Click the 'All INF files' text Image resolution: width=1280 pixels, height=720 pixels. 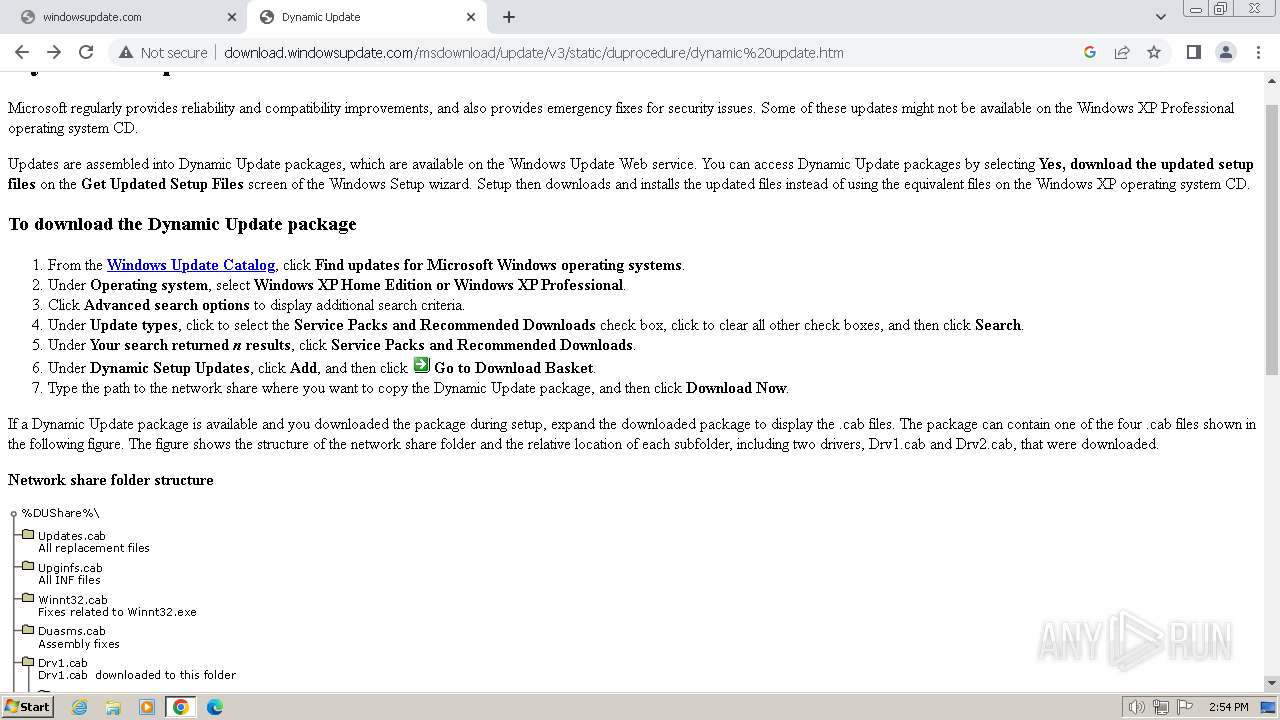click(69, 580)
